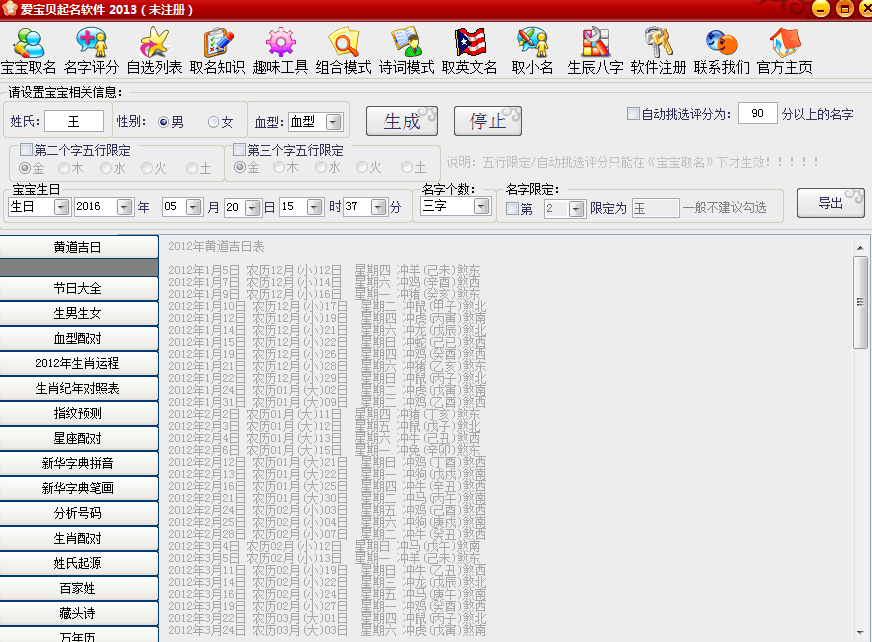Toggle the 名字限定 第 checkbox
Viewport: 872px width, 642px height.
point(512,209)
